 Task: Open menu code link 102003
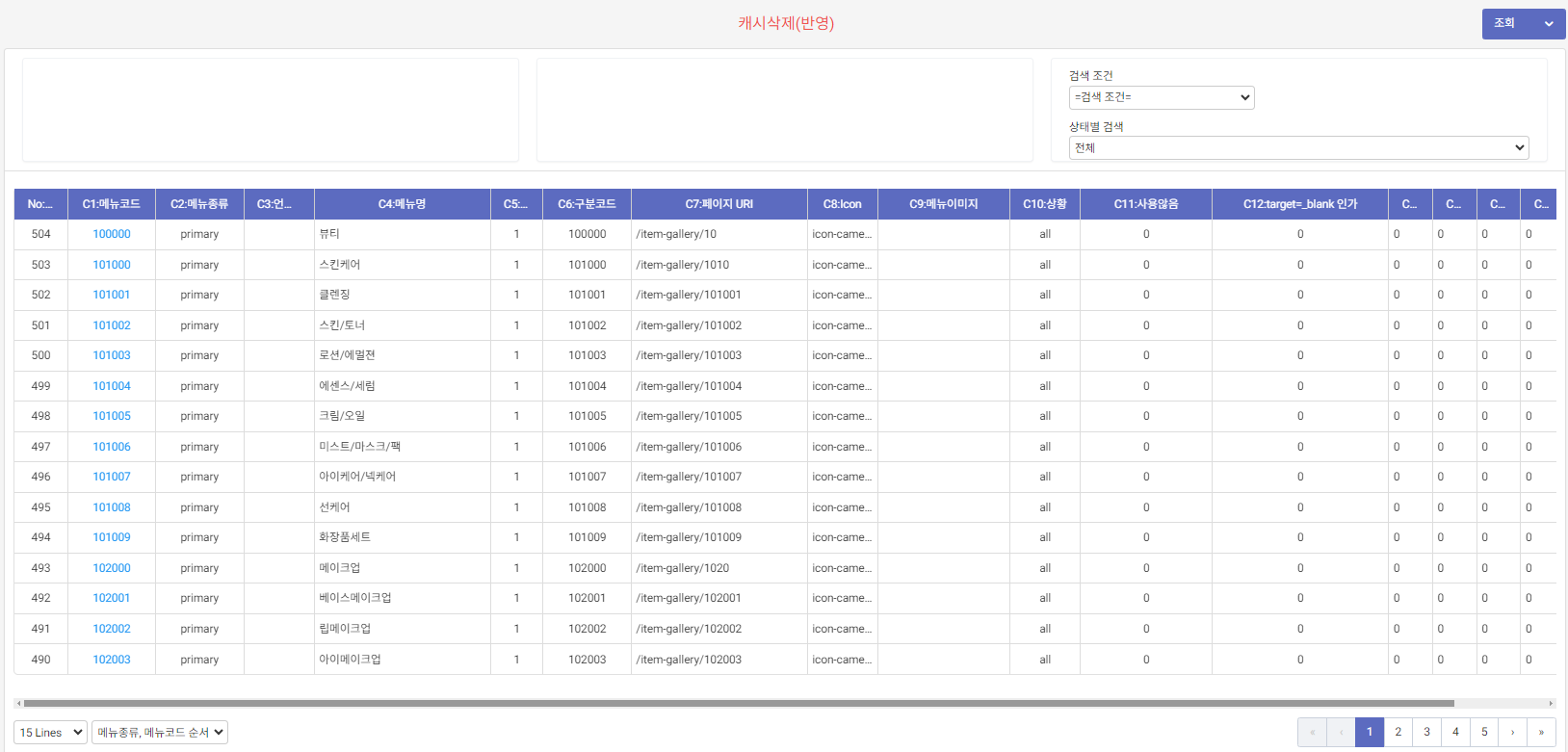coord(112,660)
